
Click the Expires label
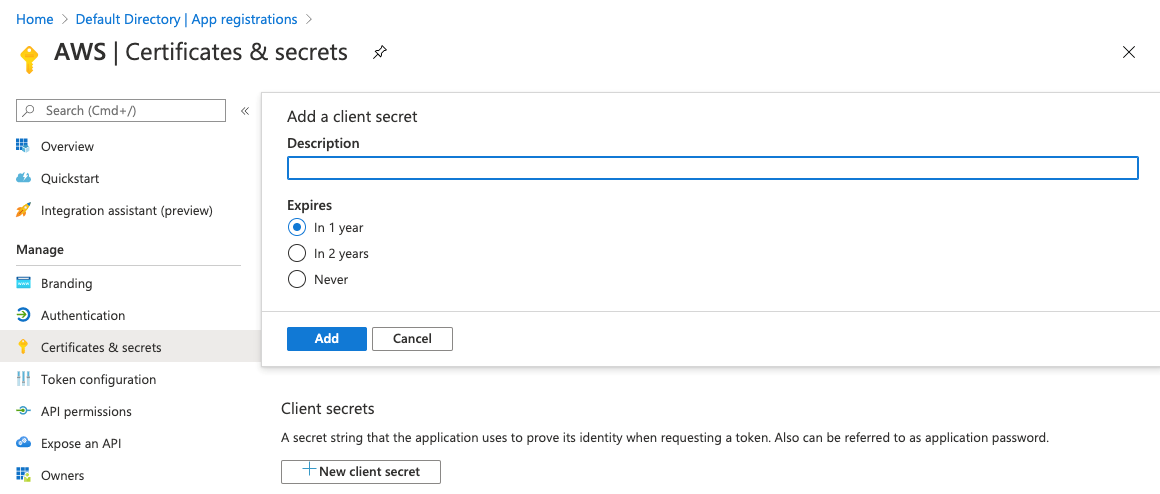pyautogui.click(x=309, y=205)
